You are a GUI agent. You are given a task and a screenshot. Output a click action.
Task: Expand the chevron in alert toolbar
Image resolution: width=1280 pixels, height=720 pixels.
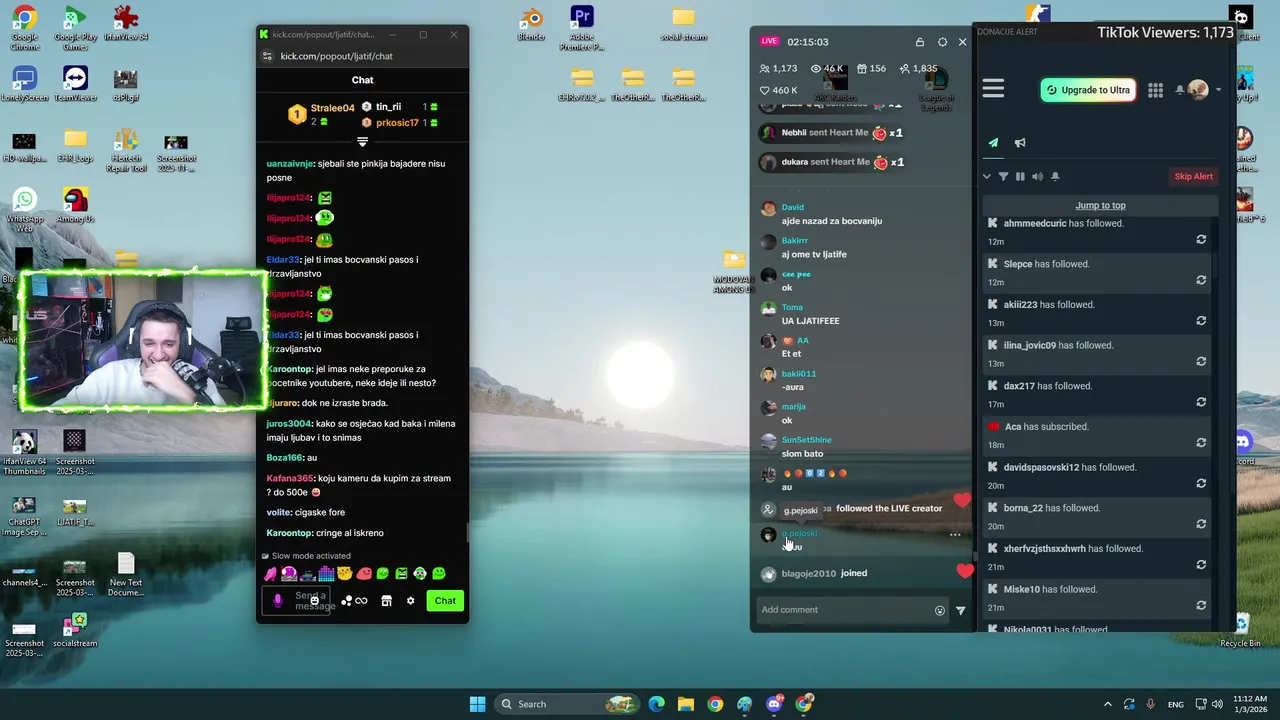(987, 176)
